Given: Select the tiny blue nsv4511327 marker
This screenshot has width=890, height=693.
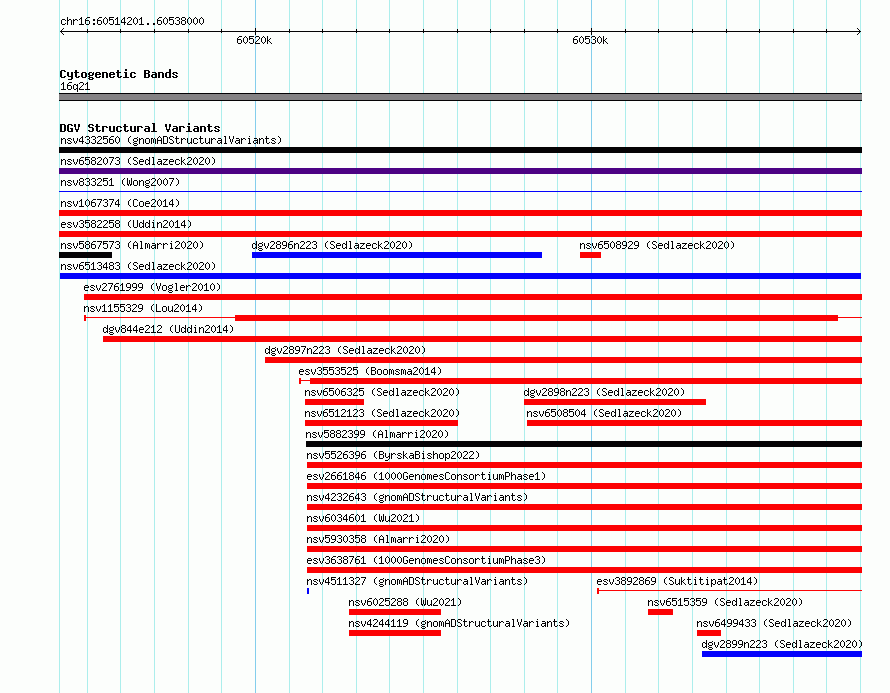Looking at the screenshot, I should click(x=308, y=591).
